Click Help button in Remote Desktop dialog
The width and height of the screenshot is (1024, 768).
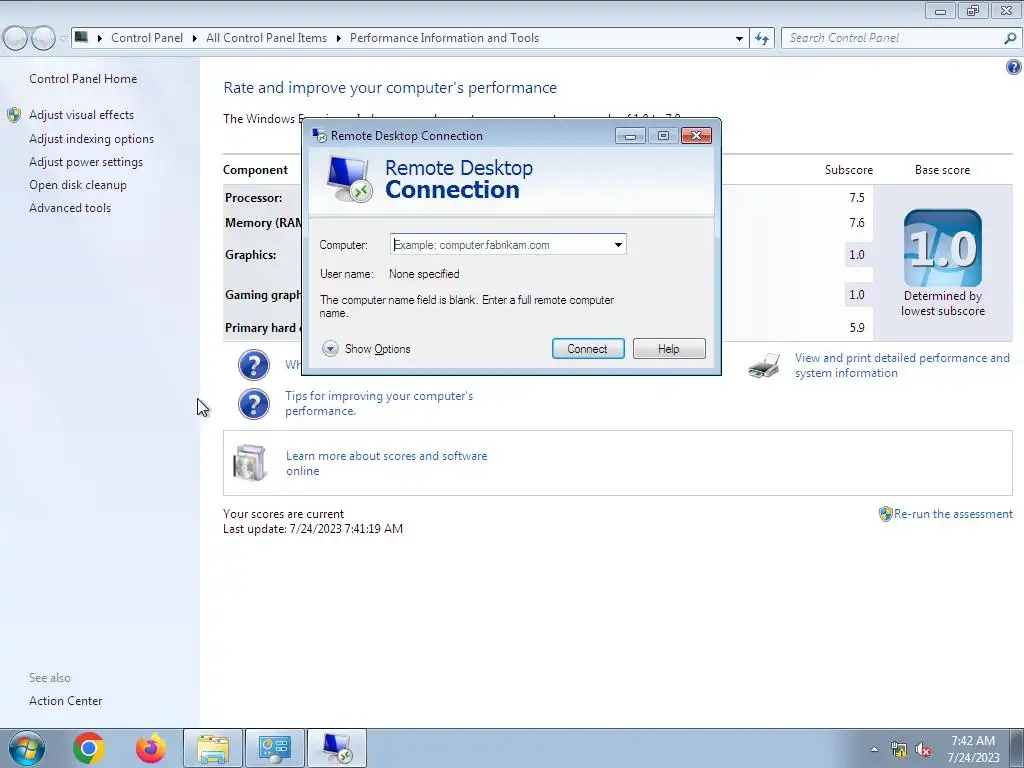(x=669, y=349)
